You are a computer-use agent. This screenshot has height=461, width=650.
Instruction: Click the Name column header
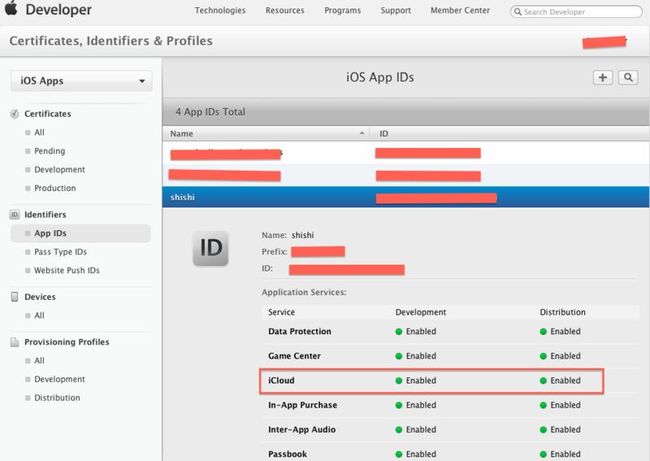[x=182, y=133]
